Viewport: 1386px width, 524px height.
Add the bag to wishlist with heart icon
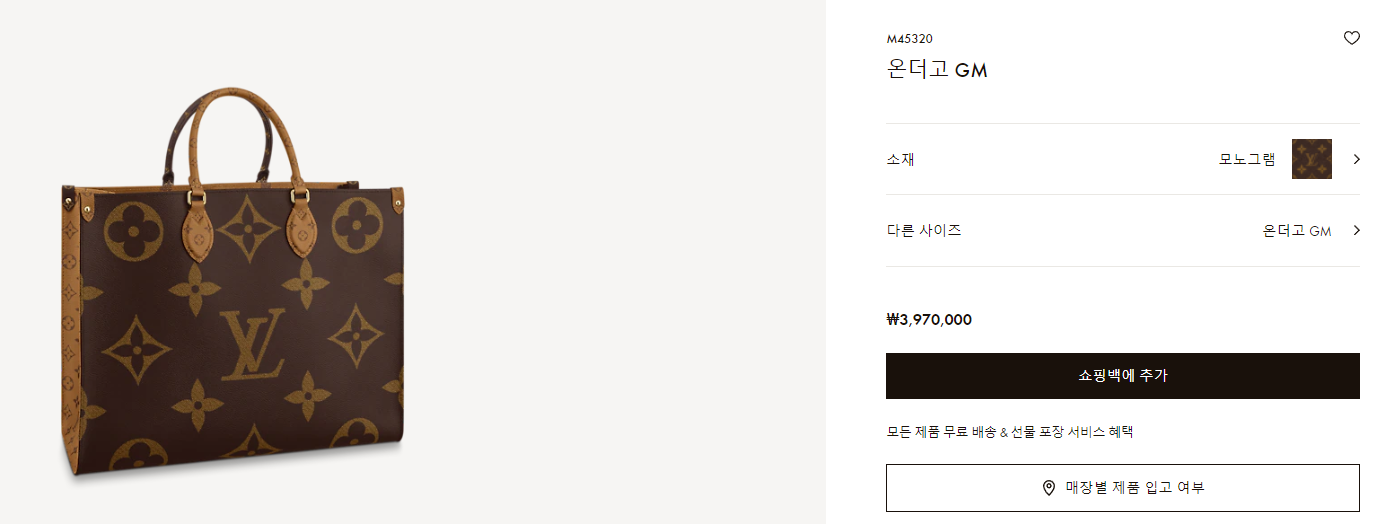(1351, 38)
